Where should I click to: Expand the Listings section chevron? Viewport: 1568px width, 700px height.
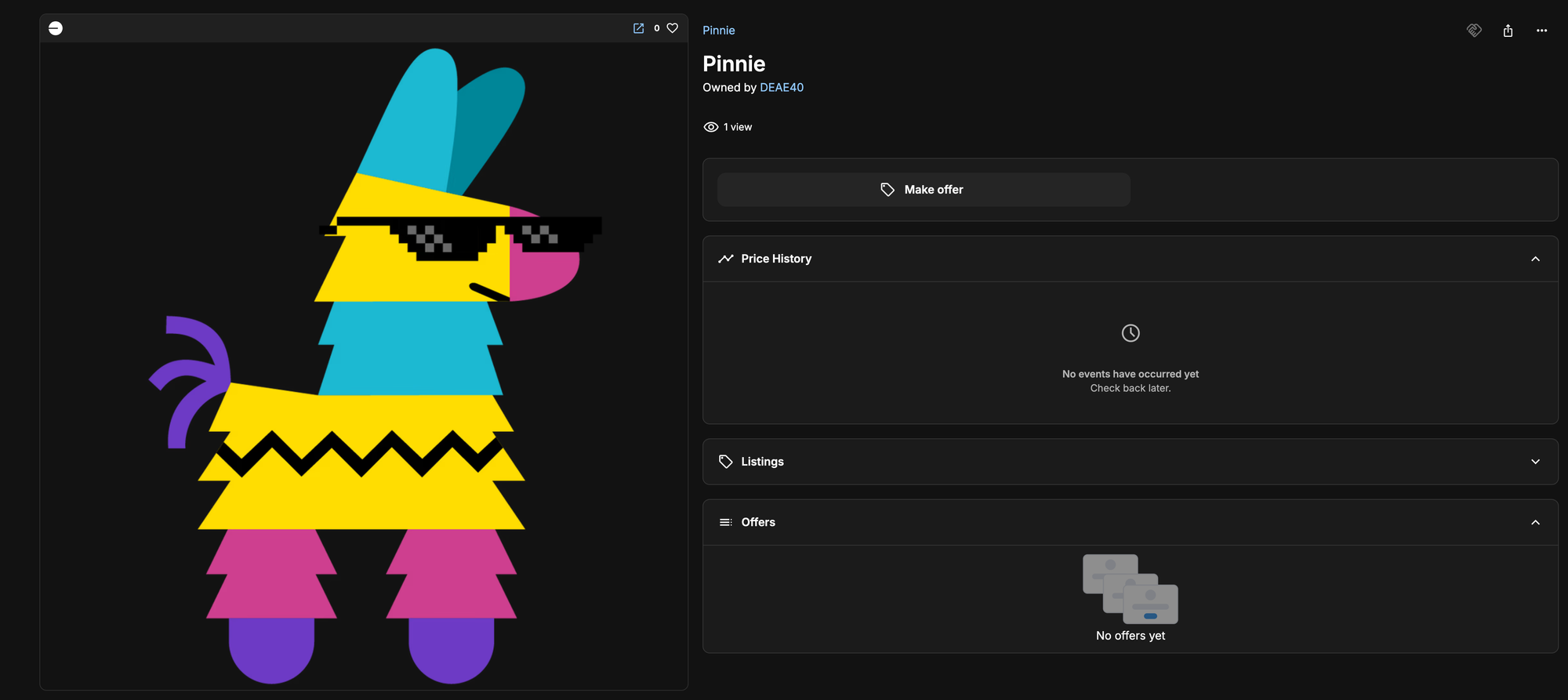tap(1535, 462)
